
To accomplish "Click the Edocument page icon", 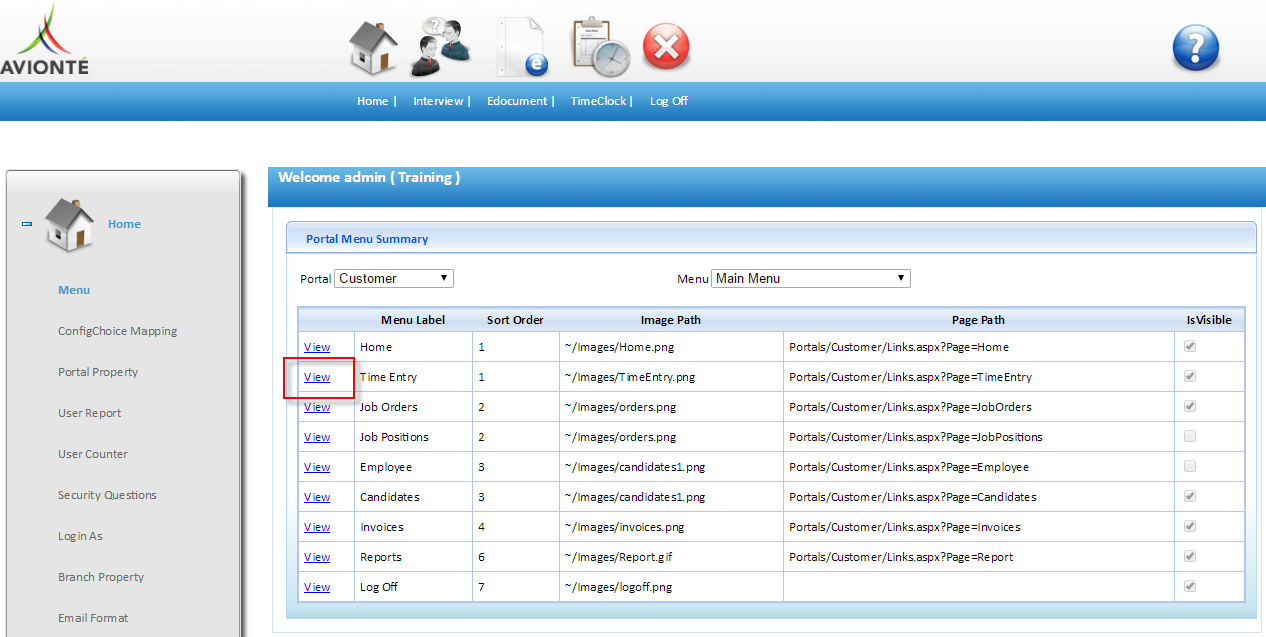I will [523, 47].
